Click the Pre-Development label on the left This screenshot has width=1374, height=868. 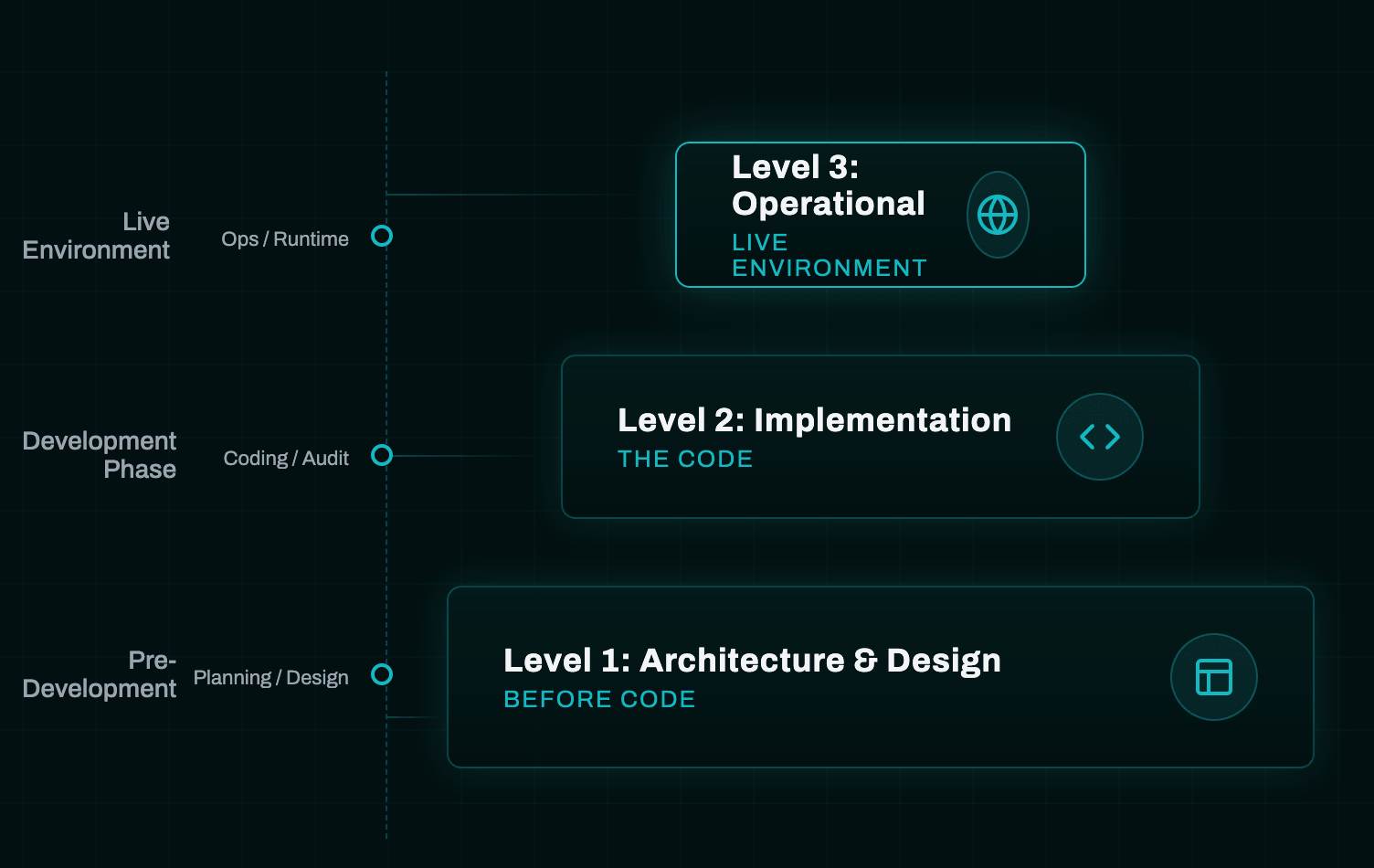[100, 675]
